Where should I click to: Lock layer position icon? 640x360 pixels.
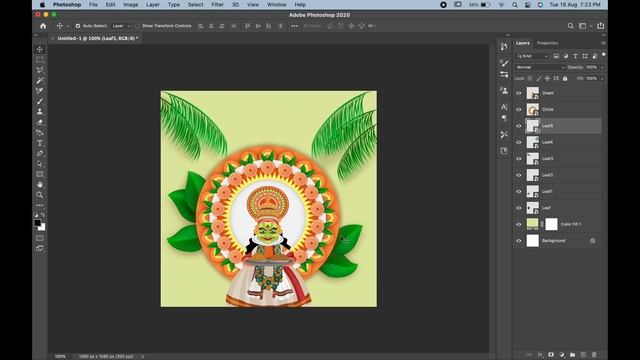pyautogui.click(x=547, y=78)
